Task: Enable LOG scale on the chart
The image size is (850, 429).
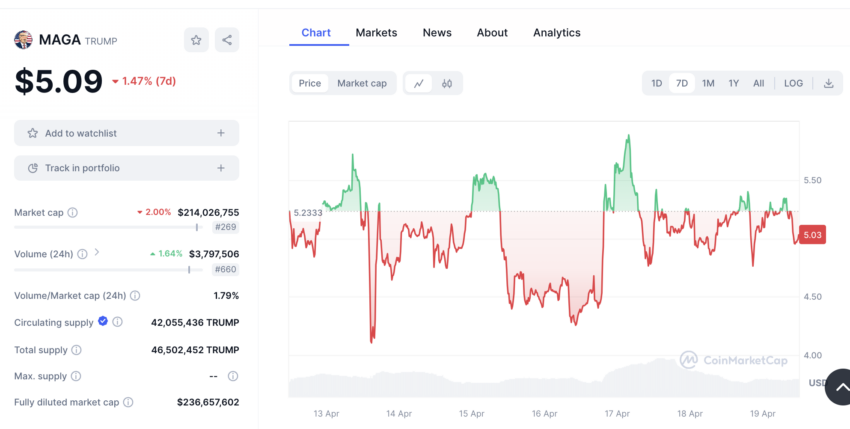Action: [793, 84]
